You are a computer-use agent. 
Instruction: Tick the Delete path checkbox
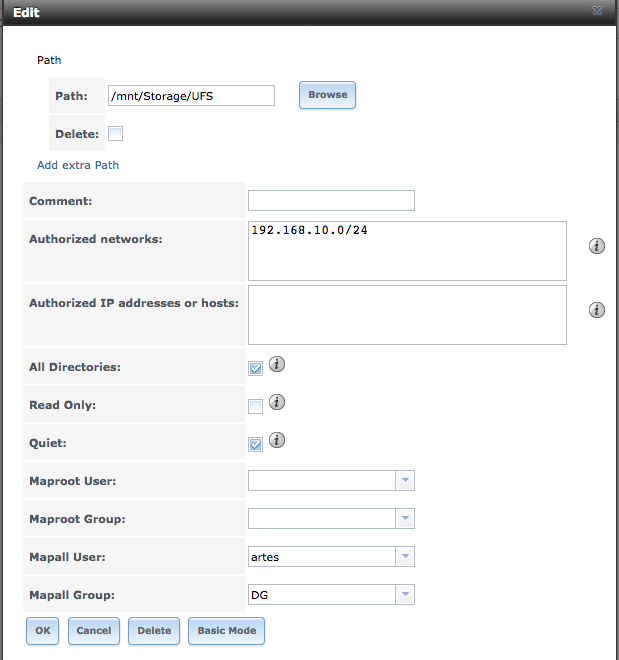pyautogui.click(x=115, y=133)
